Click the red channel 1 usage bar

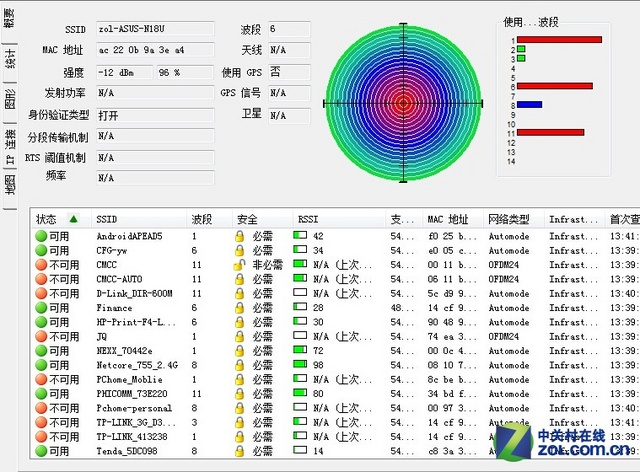click(x=559, y=39)
